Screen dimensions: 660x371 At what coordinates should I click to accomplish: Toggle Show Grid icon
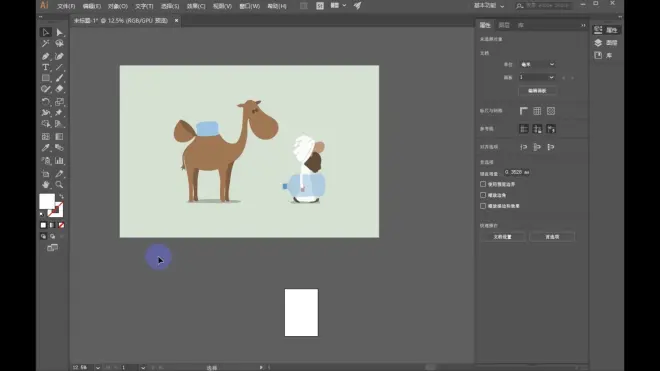click(537, 111)
